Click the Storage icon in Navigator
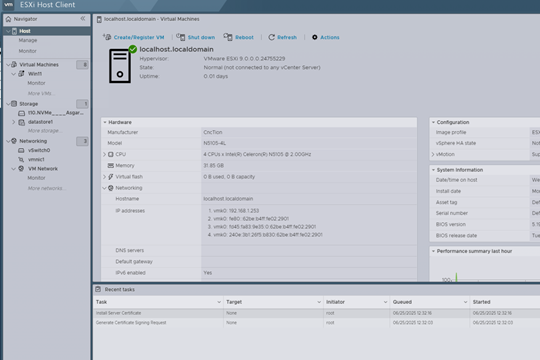Screen dimensions: 540x360 (x=14, y=104)
